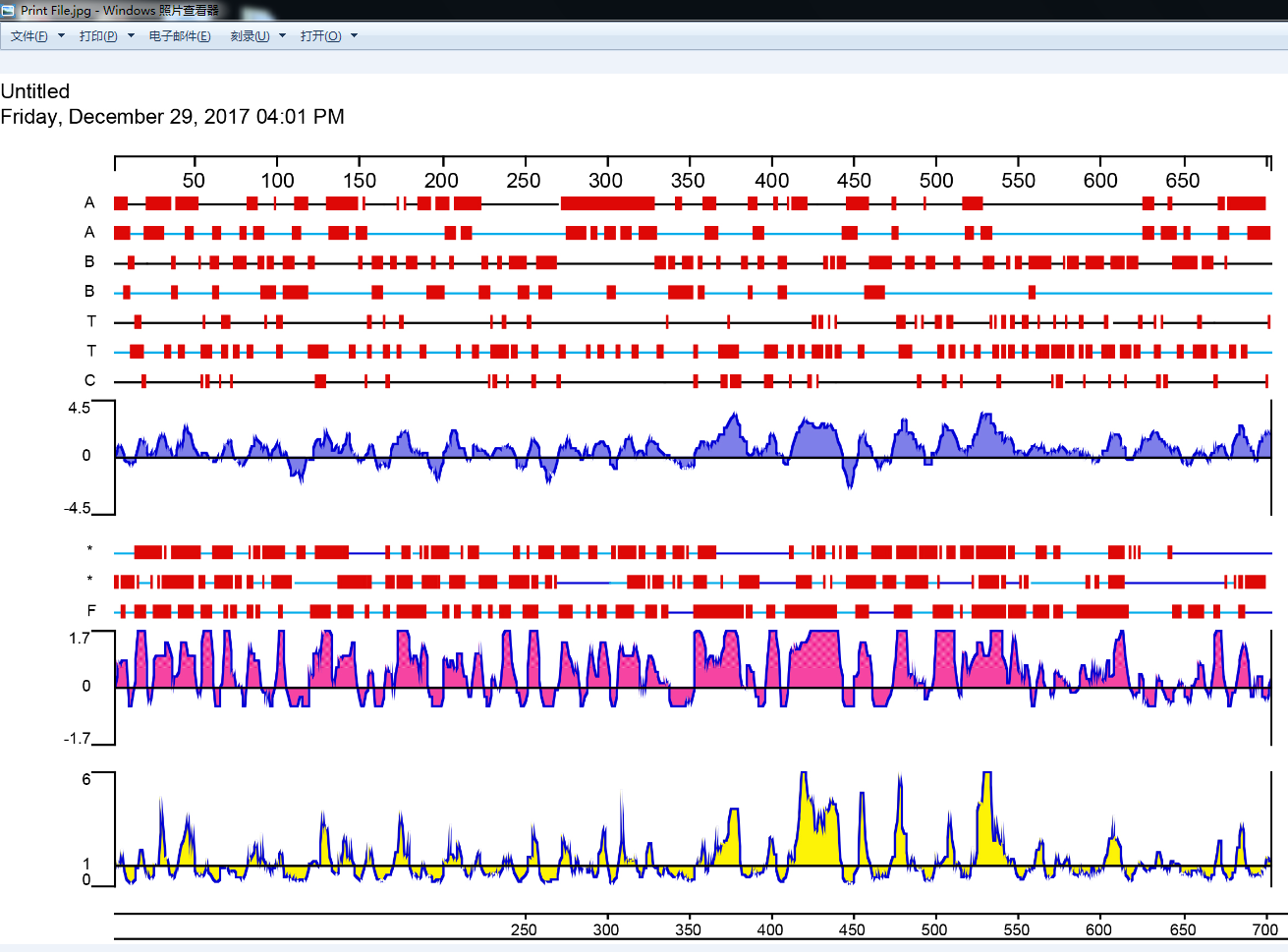
Task: Expand the dropdown arrow beside 刻录(U)
Action: click(282, 36)
